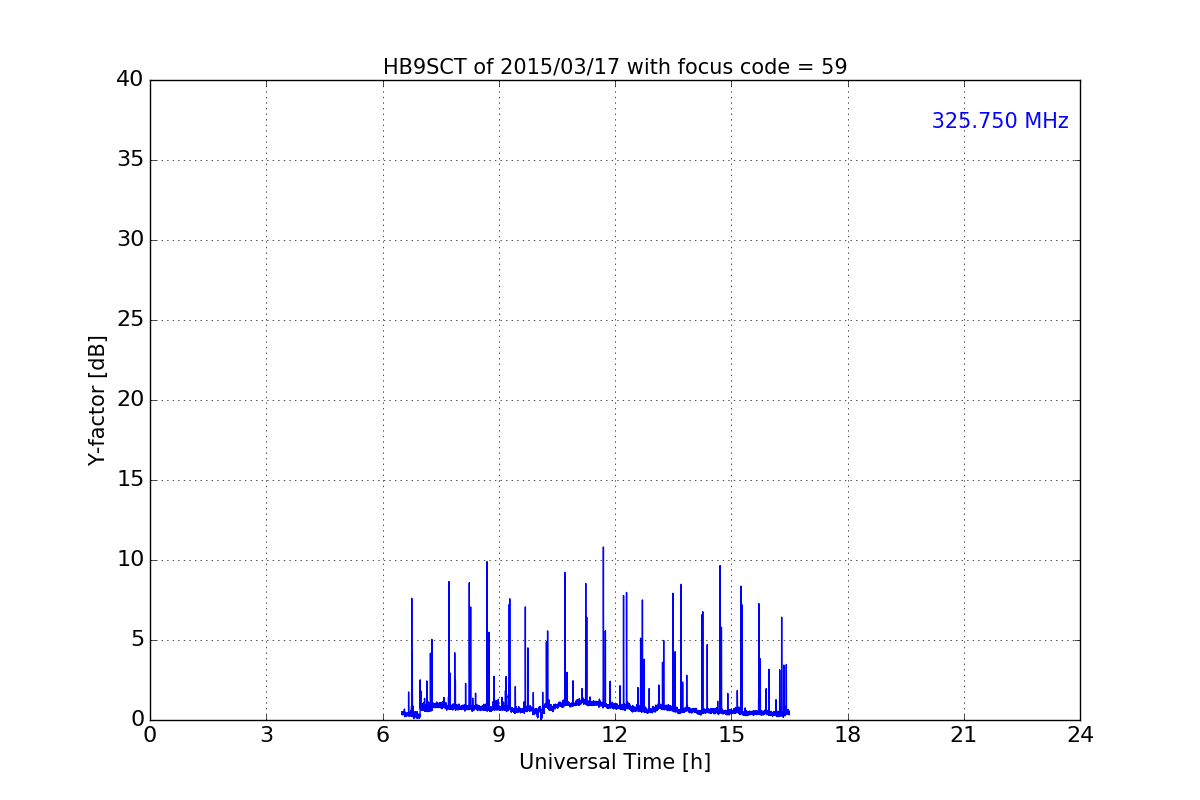This screenshot has width=1200, height=800.
Task: Click the x-axis tick label 9
Action: click(499, 735)
